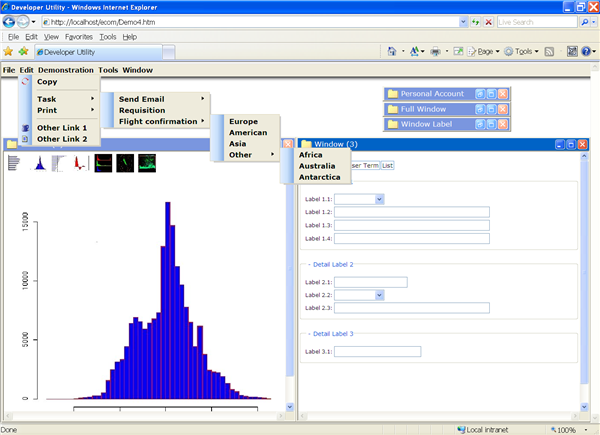Click the Refresh page icon
The image size is (600, 435).
pyautogui.click(x=475, y=22)
